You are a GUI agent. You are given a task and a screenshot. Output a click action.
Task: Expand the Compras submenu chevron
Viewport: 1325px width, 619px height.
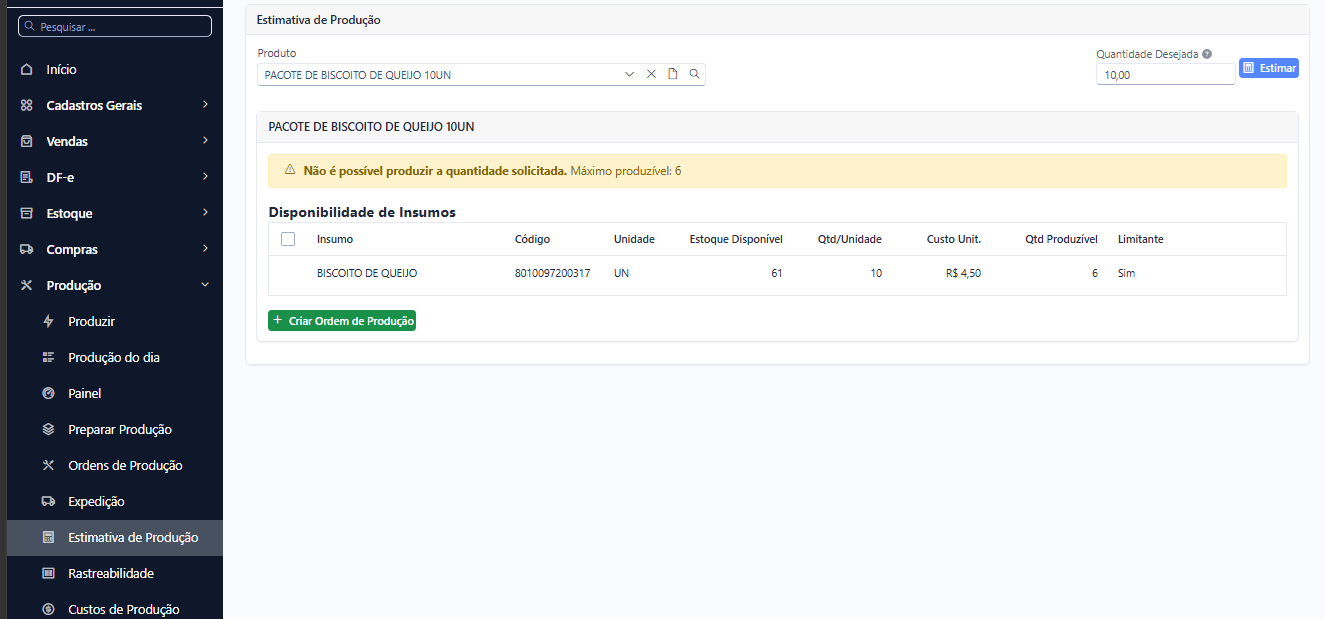click(x=205, y=248)
